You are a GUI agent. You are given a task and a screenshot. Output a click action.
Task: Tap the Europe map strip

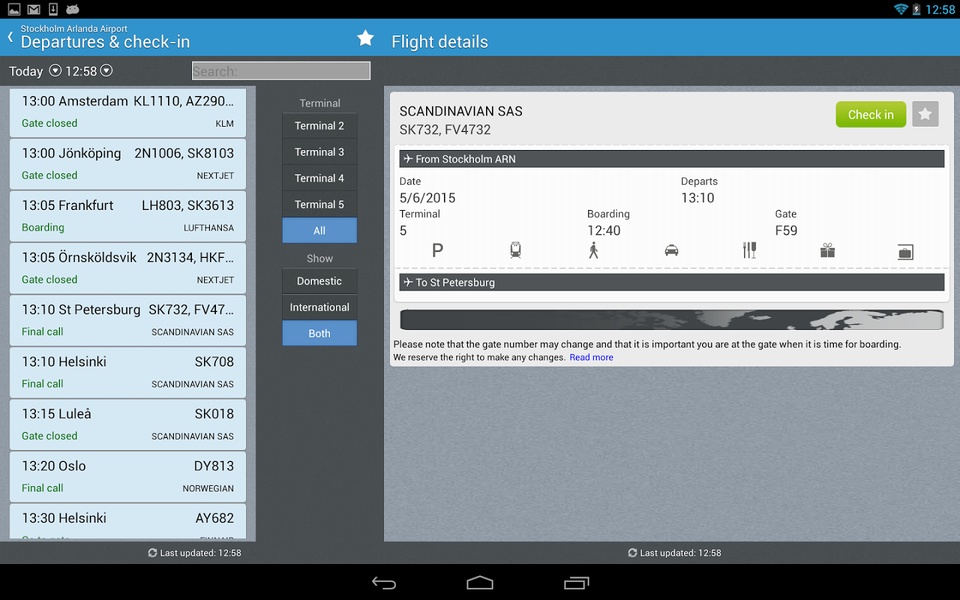pos(672,320)
